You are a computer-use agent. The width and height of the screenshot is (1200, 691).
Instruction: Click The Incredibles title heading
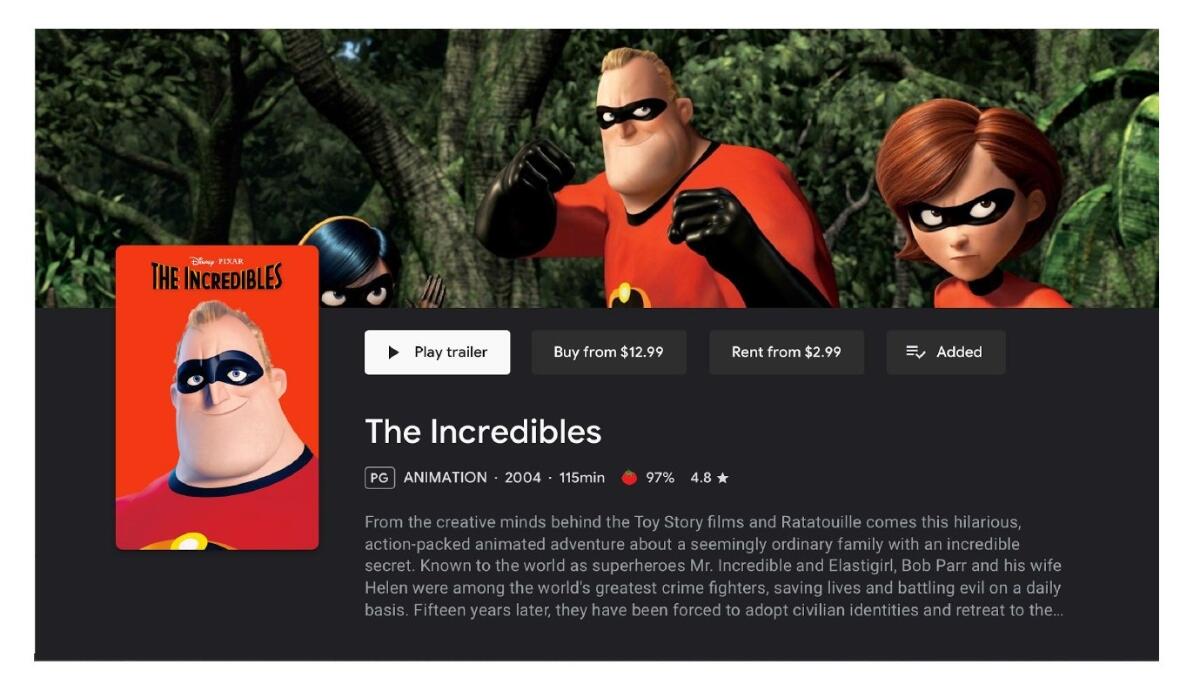483,431
